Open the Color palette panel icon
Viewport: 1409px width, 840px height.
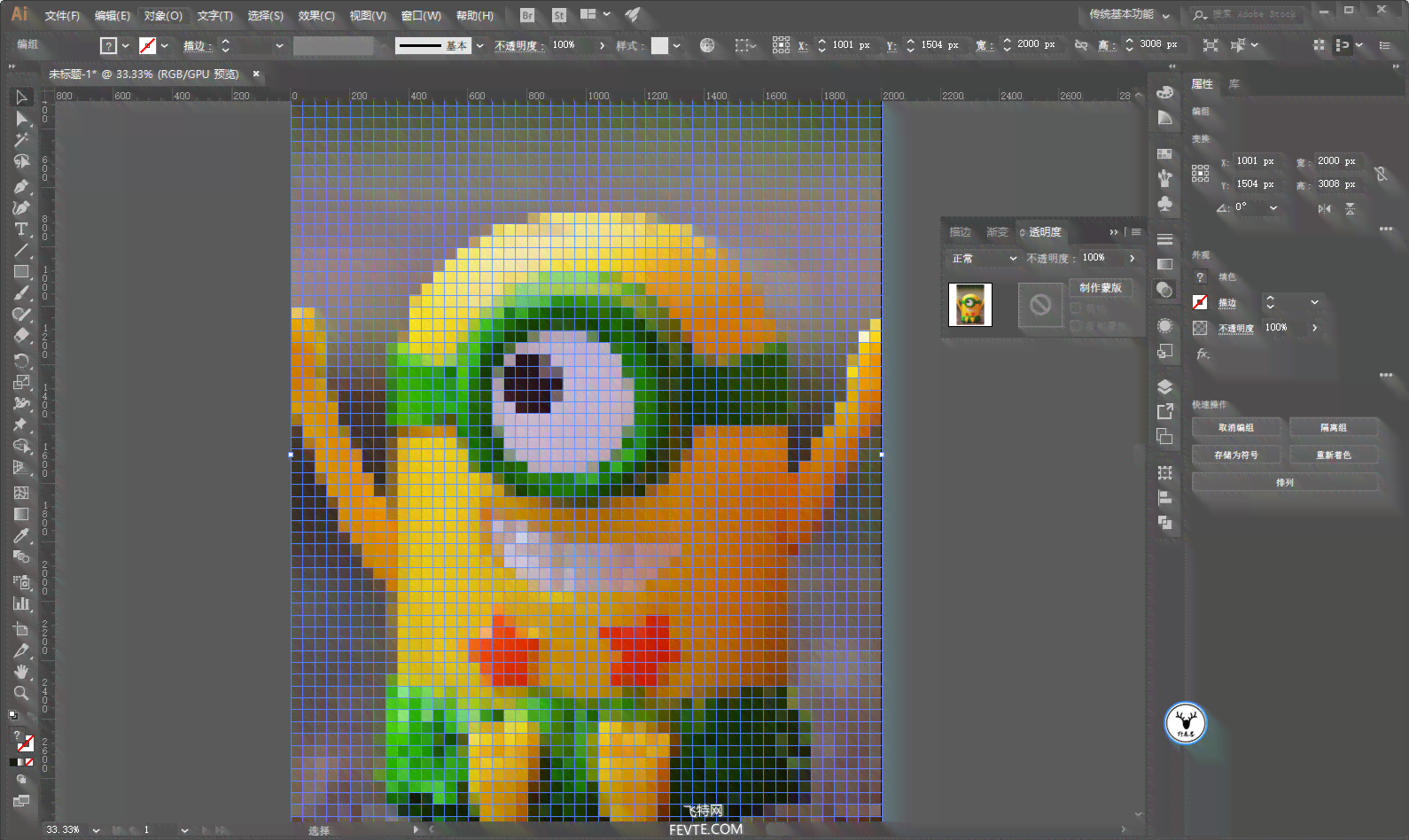[x=1165, y=93]
